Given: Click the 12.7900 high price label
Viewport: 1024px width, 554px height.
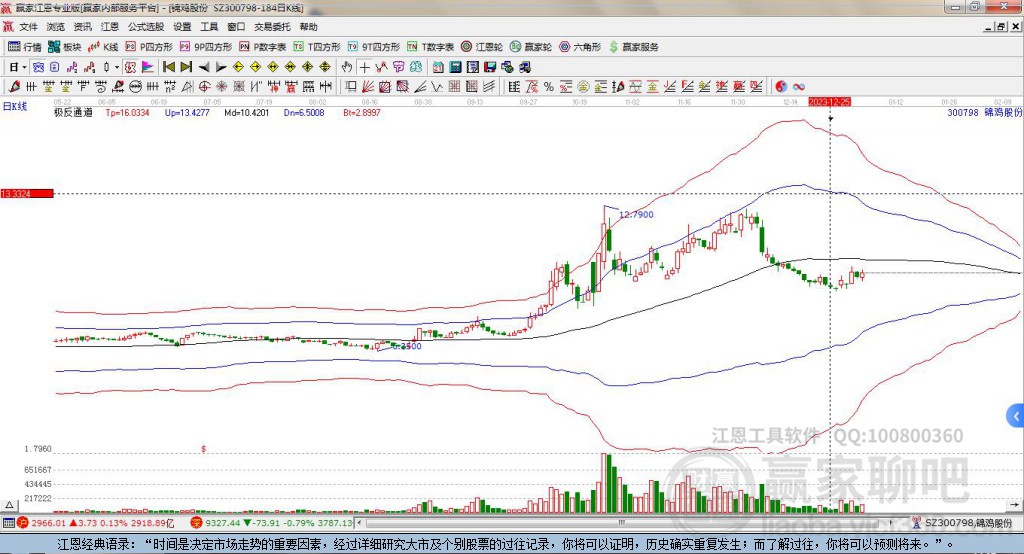Looking at the screenshot, I should [636, 214].
